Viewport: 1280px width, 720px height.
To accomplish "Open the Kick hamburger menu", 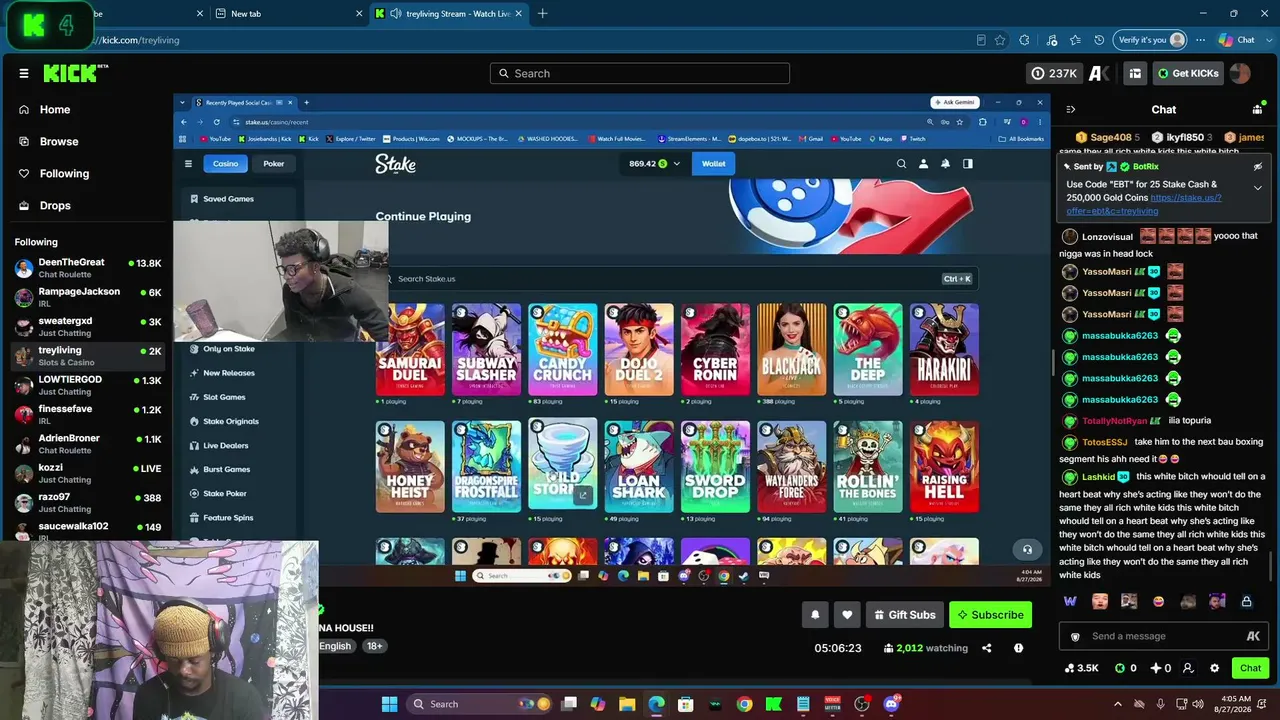I will click(x=24, y=73).
